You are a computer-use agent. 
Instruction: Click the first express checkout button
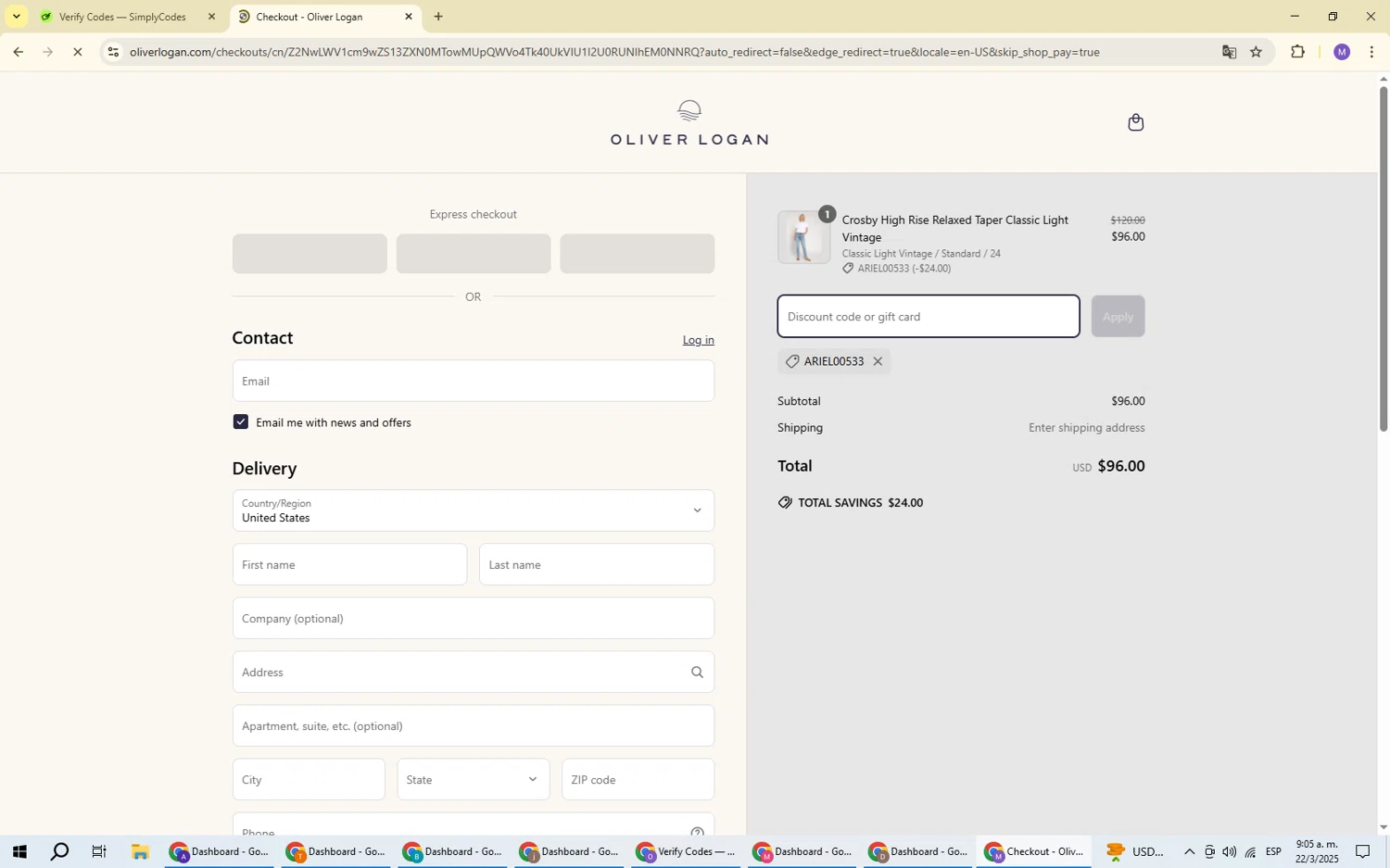310,254
